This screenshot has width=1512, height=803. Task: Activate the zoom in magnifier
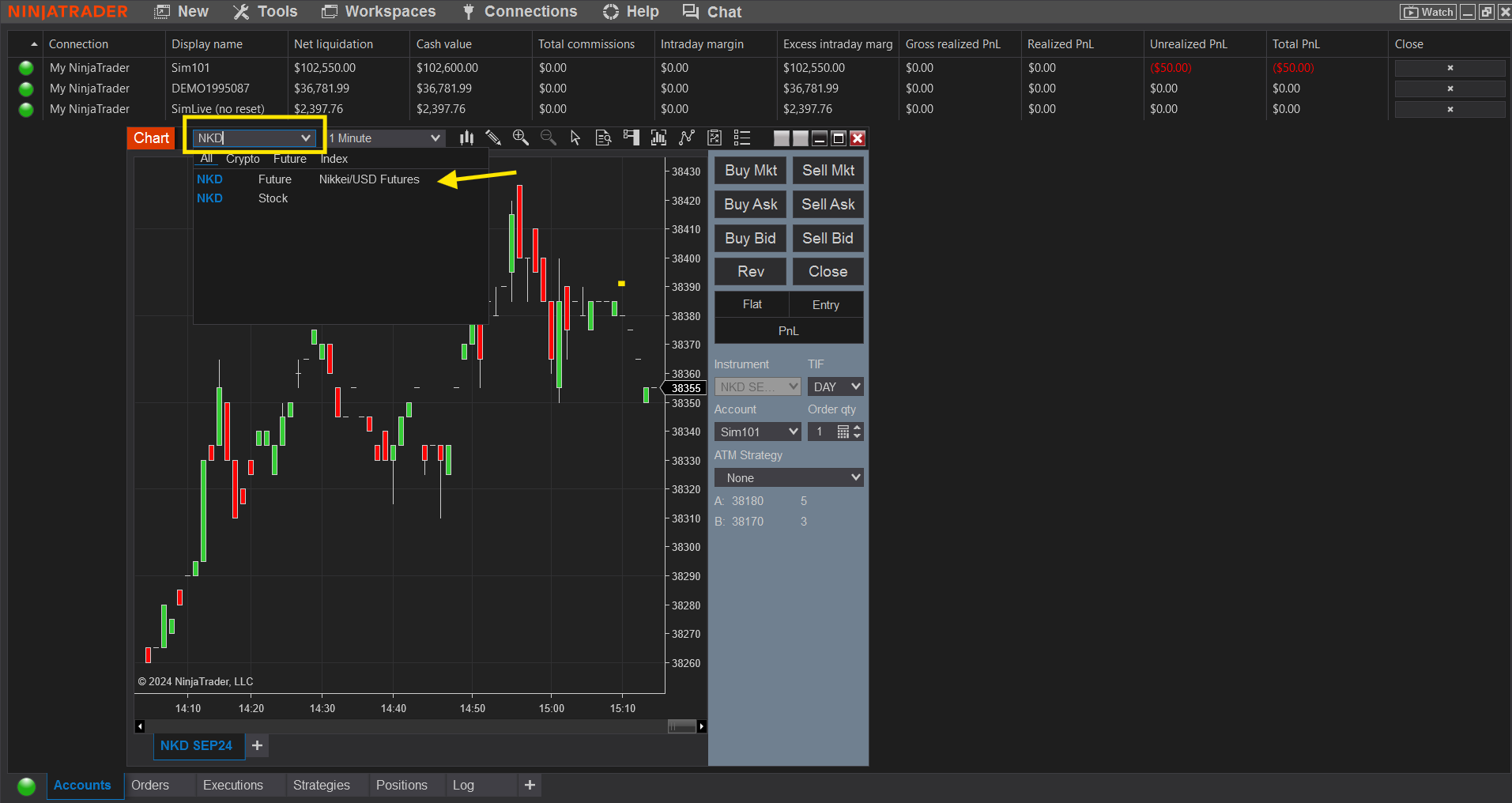[x=521, y=138]
